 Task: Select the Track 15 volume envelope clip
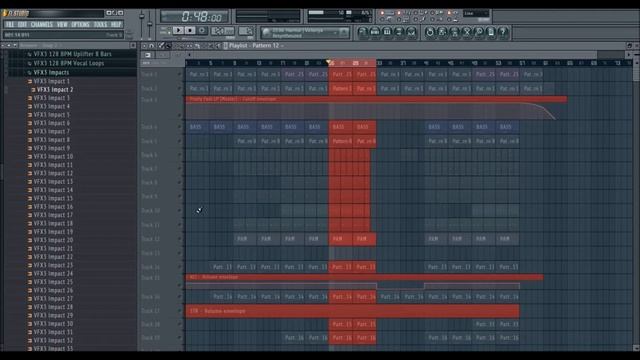364,277
